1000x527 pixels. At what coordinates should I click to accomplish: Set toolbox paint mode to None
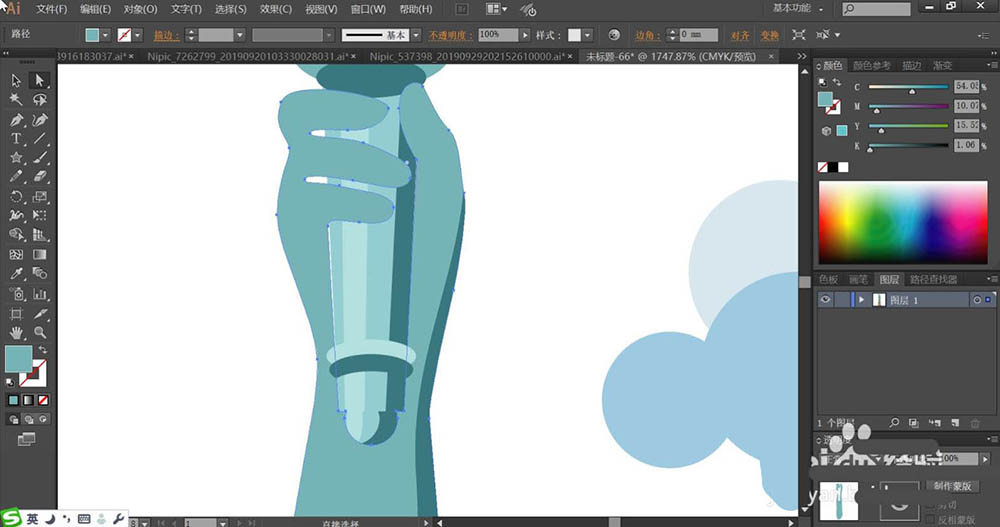43,400
